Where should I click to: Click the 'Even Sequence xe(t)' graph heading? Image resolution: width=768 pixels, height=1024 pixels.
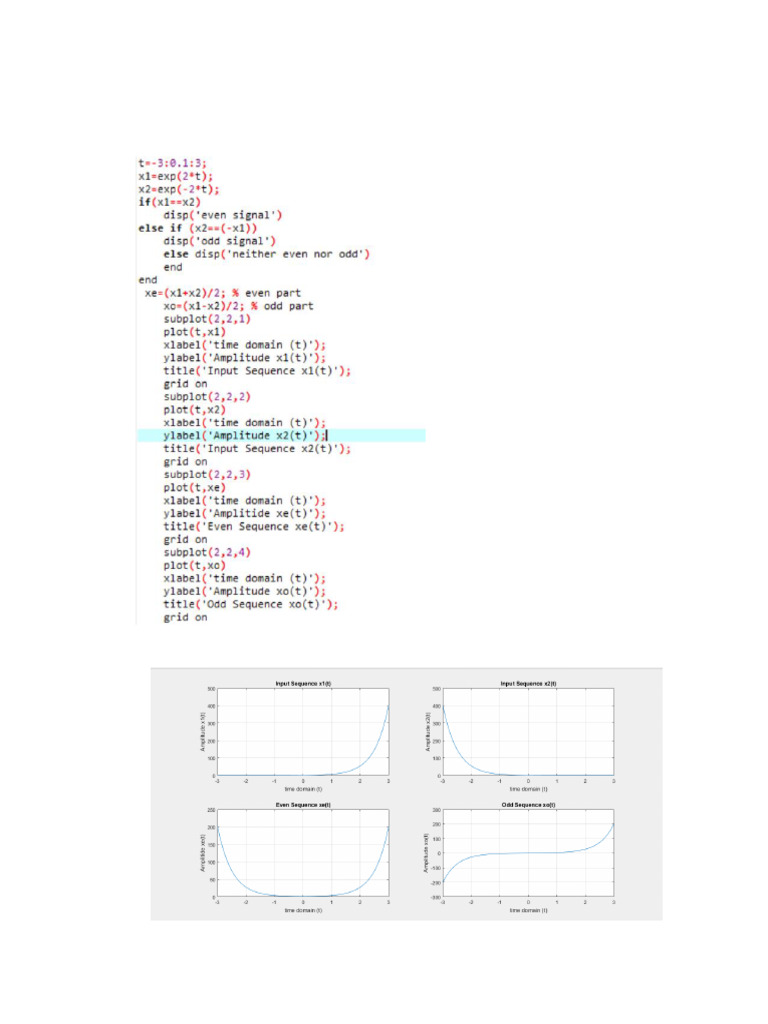[x=303, y=805]
